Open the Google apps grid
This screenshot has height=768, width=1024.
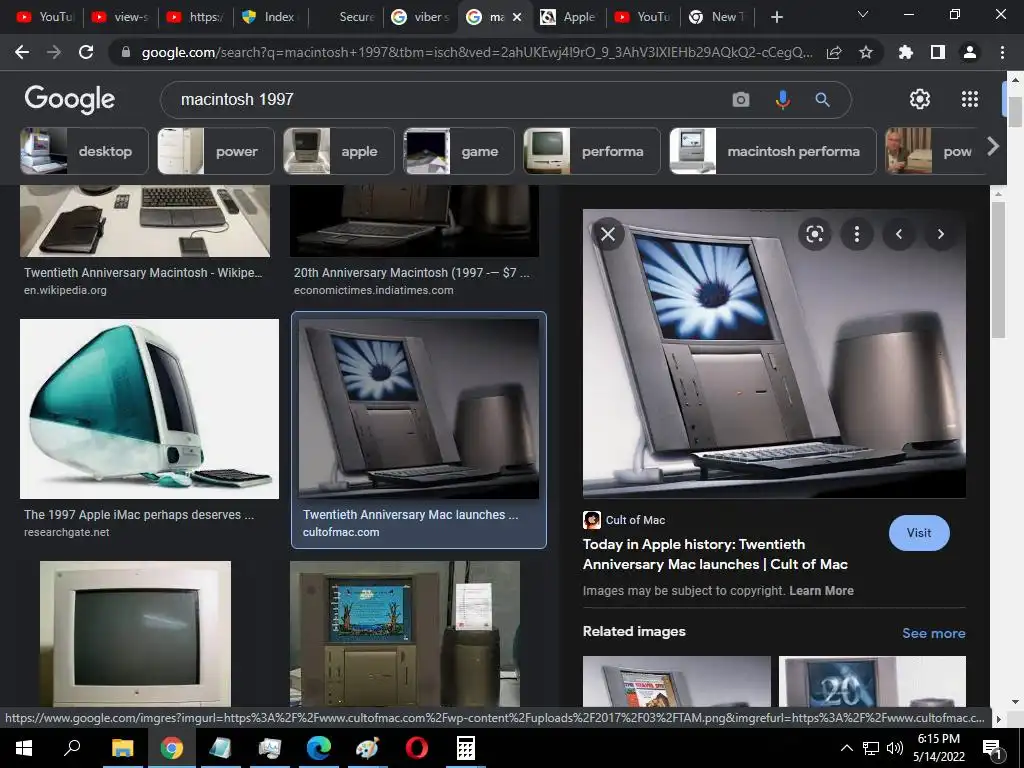click(x=970, y=99)
